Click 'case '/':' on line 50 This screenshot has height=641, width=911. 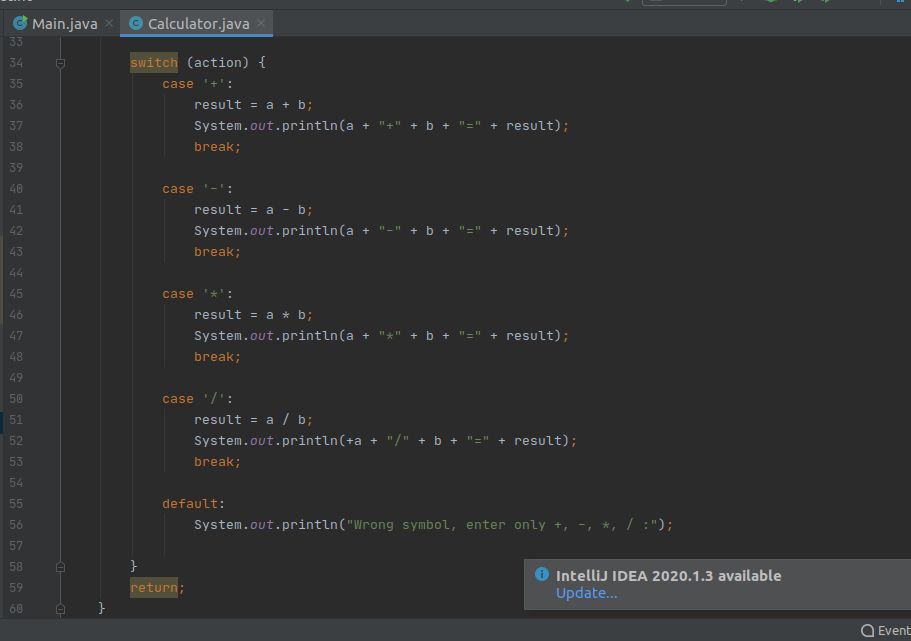click(x=198, y=399)
